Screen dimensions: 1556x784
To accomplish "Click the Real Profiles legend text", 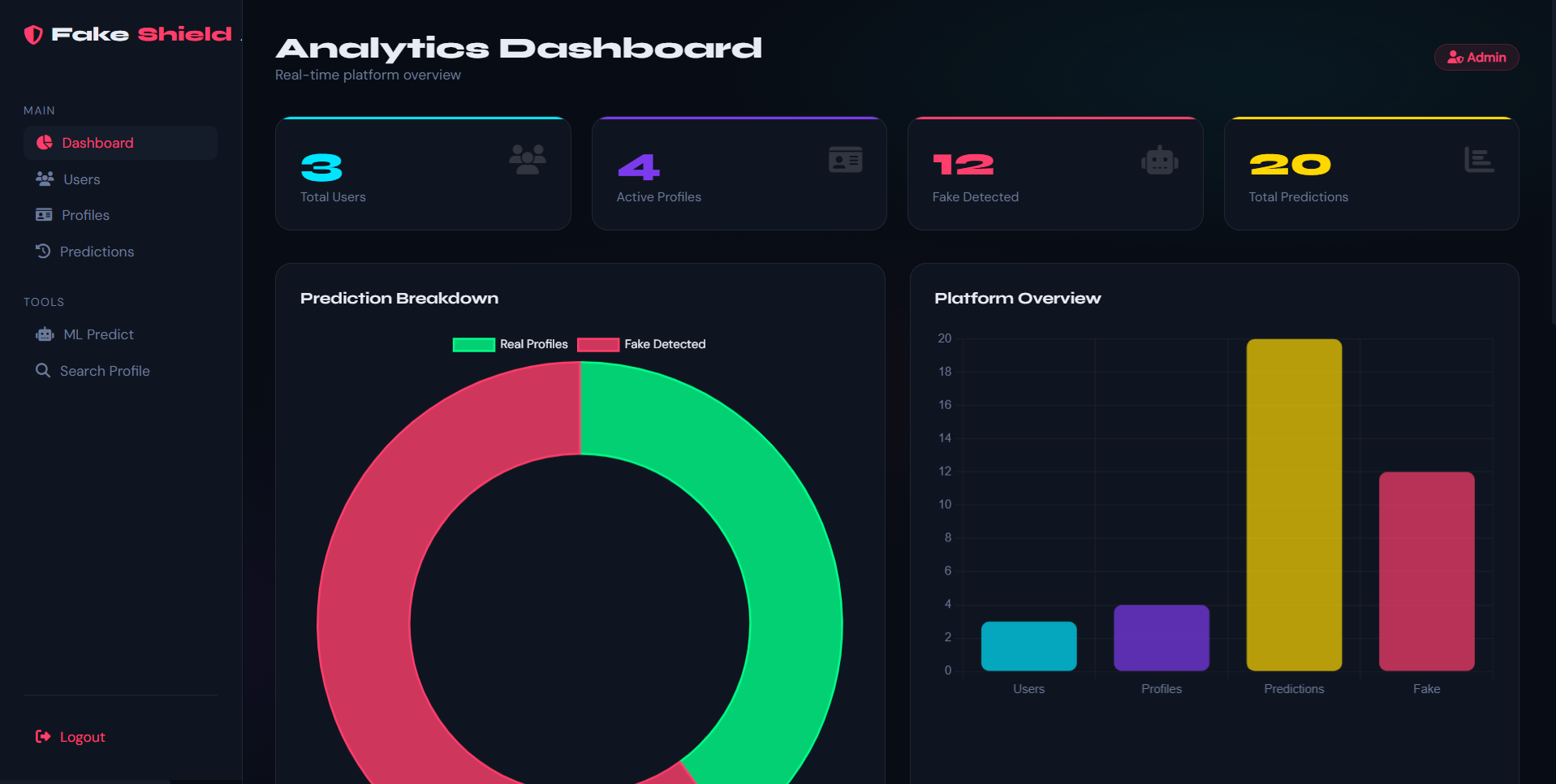I will [534, 344].
